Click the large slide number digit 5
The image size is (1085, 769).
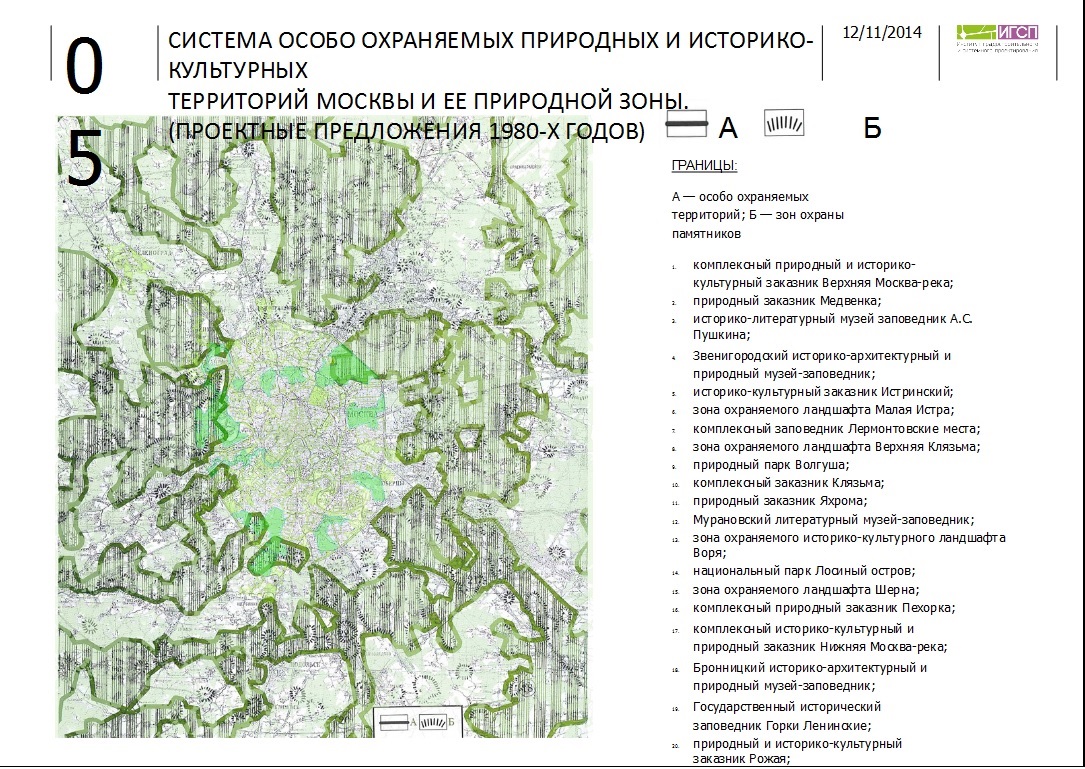coord(84,157)
